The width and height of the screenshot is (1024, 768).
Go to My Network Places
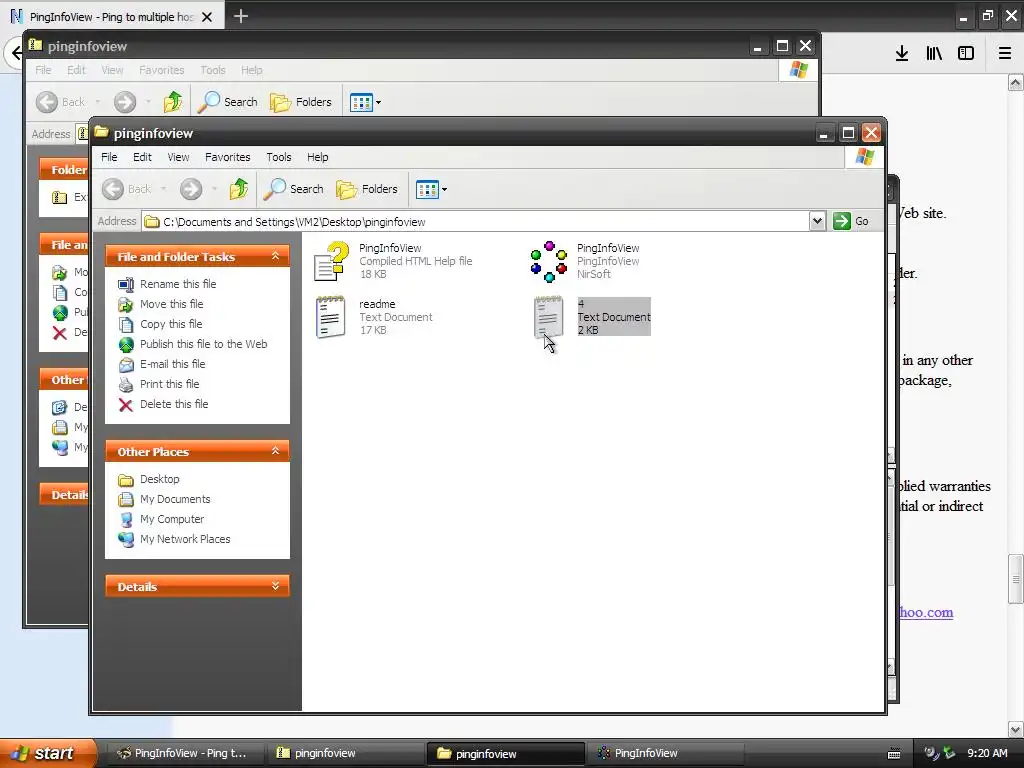pyautogui.click(x=185, y=539)
